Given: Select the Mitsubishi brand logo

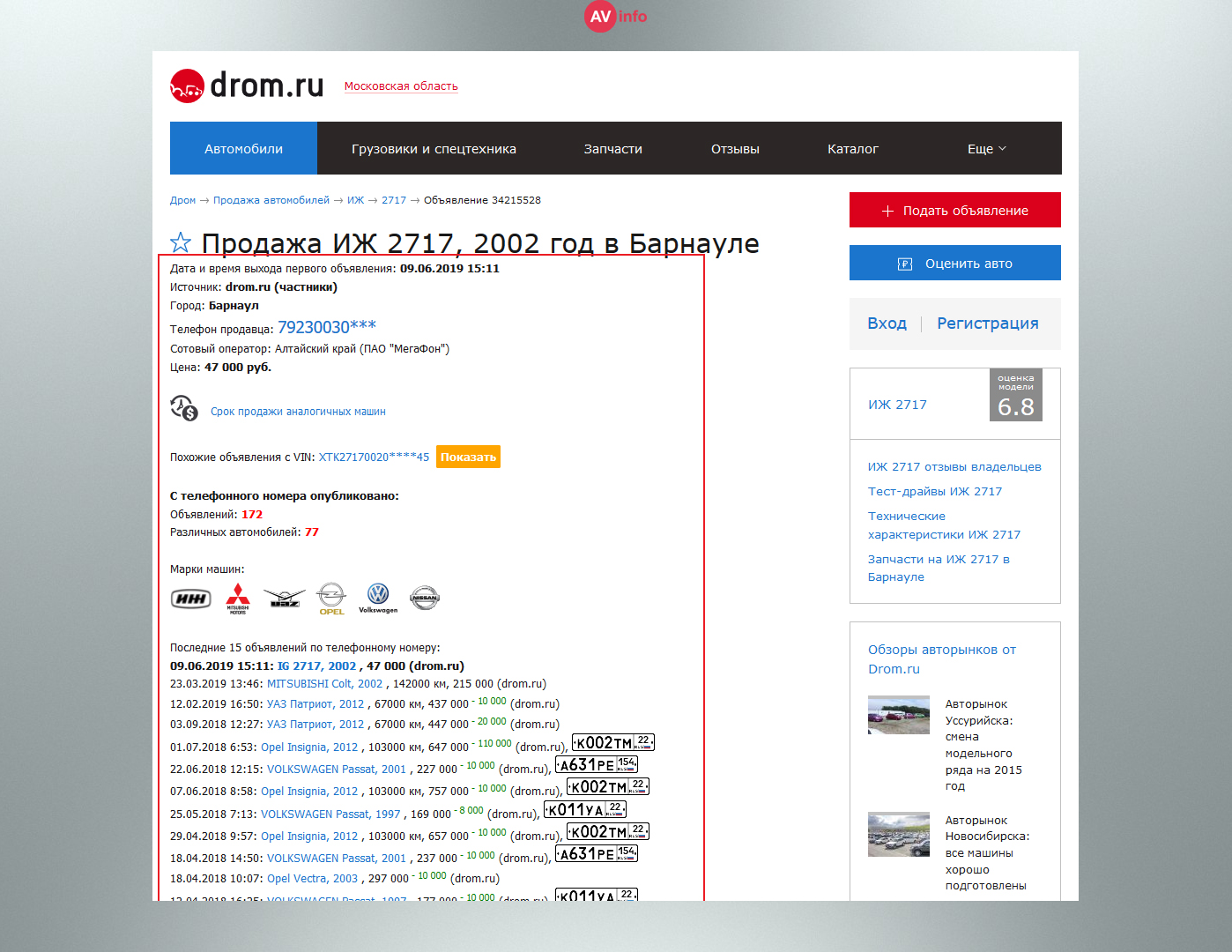Looking at the screenshot, I should point(238,599).
